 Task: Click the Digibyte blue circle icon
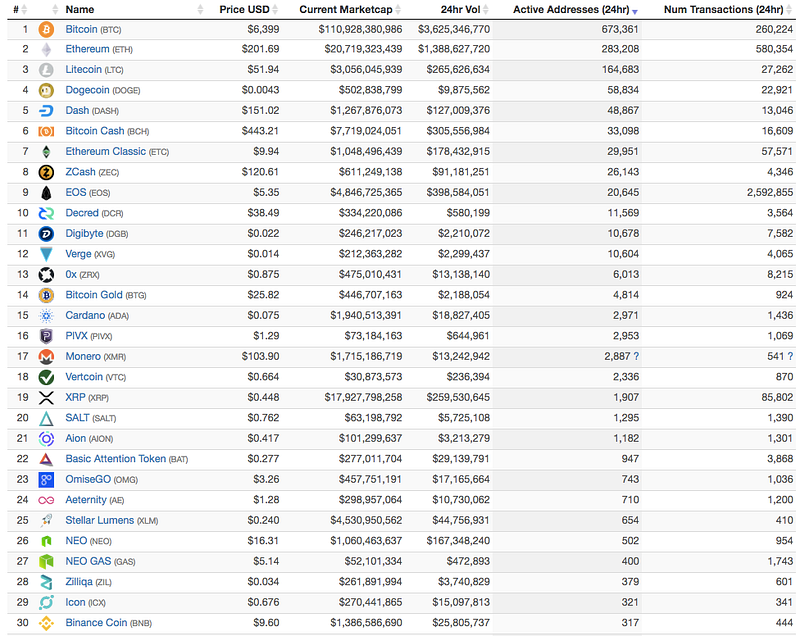(46, 234)
